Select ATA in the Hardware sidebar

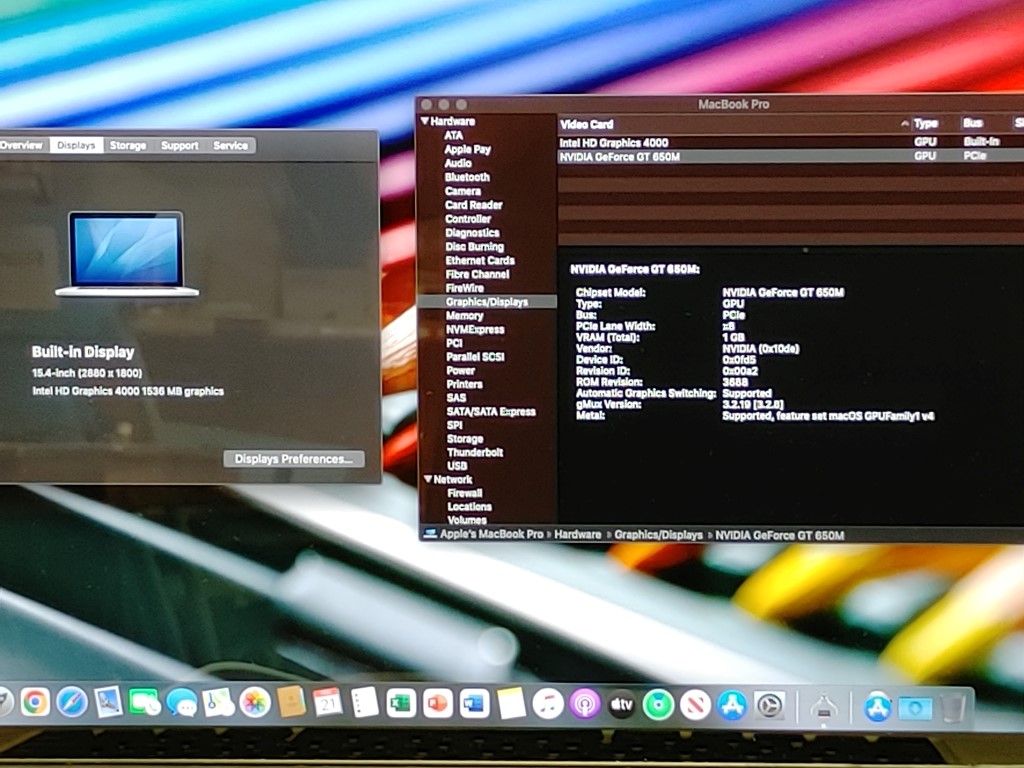(454, 135)
